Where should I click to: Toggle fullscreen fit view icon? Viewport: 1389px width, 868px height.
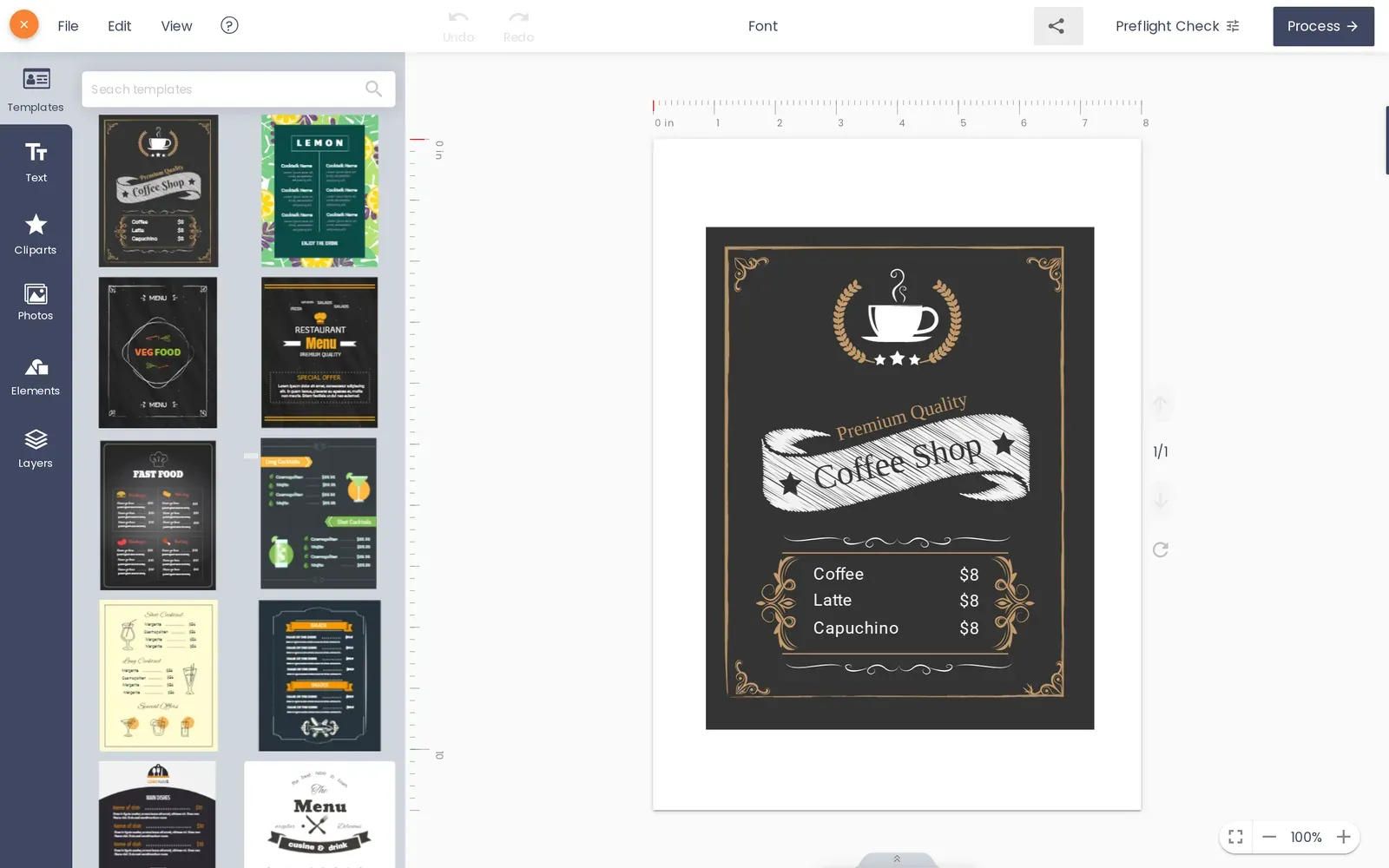click(x=1235, y=837)
